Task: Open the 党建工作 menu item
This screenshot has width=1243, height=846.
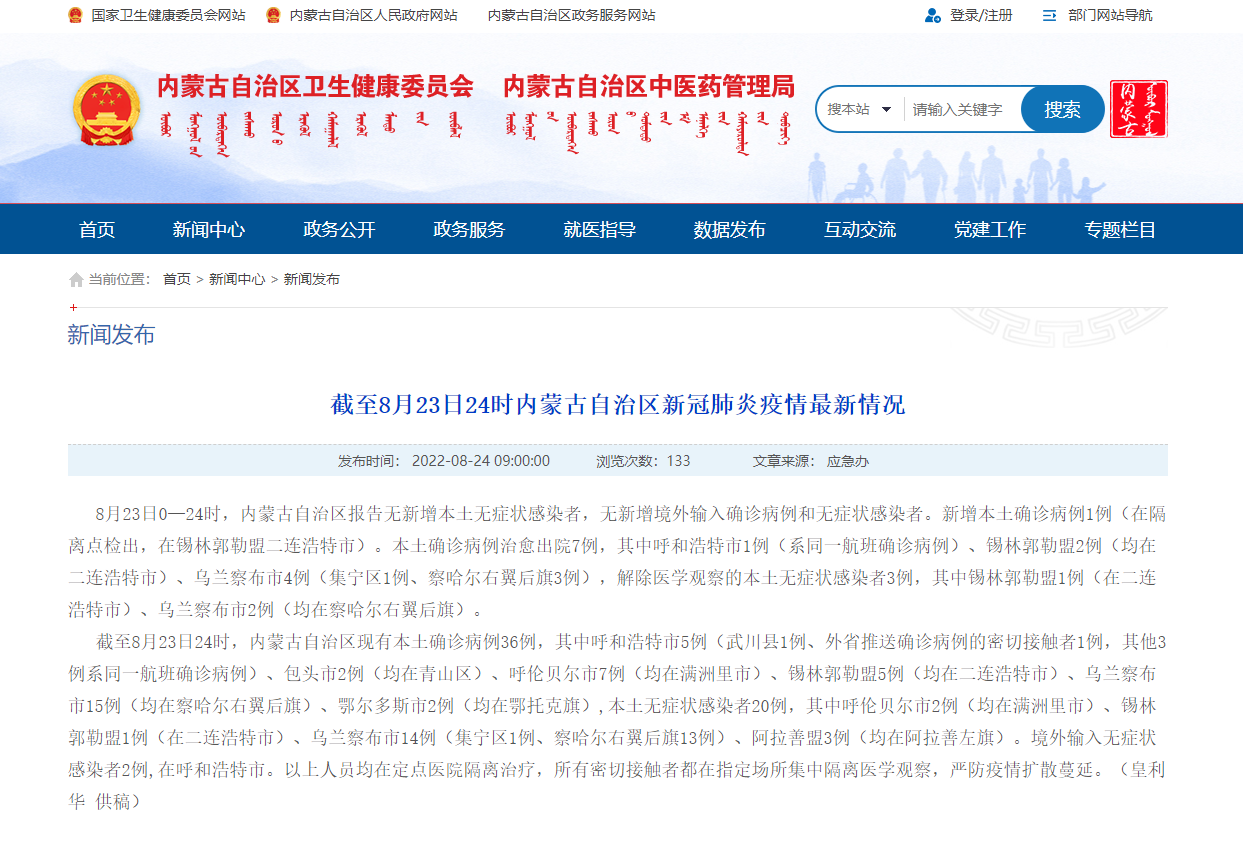Action: (x=989, y=228)
